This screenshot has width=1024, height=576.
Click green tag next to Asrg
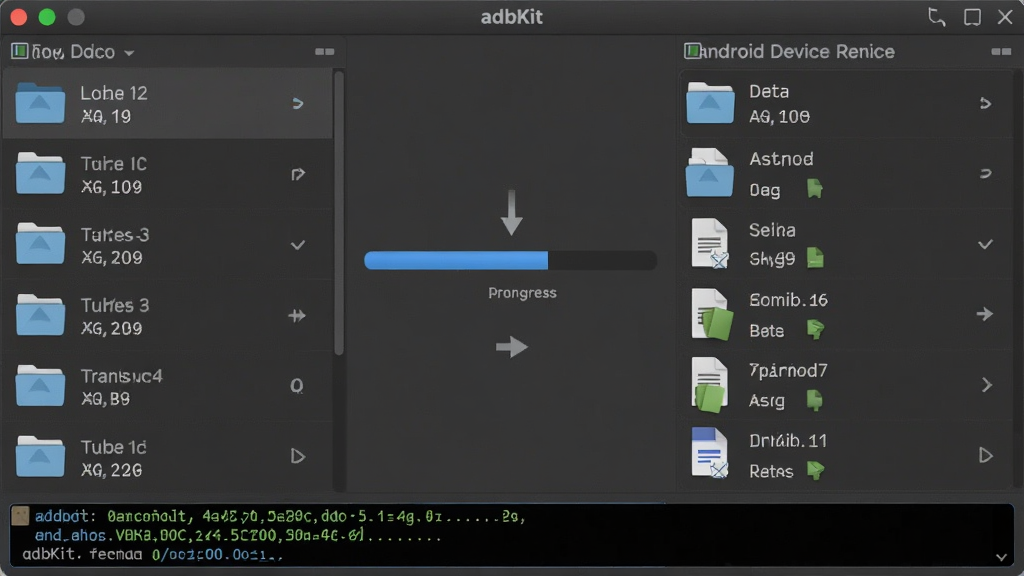coord(814,400)
